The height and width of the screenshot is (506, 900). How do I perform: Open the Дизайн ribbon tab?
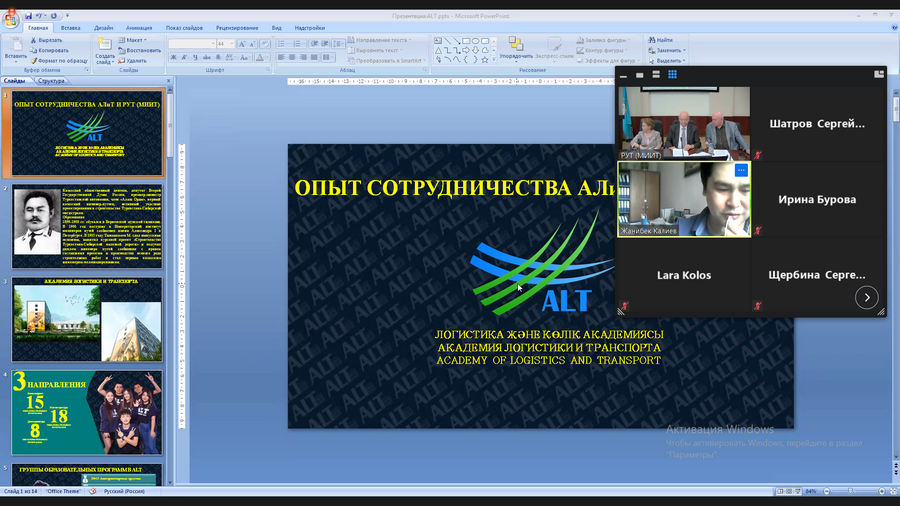tap(103, 28)
